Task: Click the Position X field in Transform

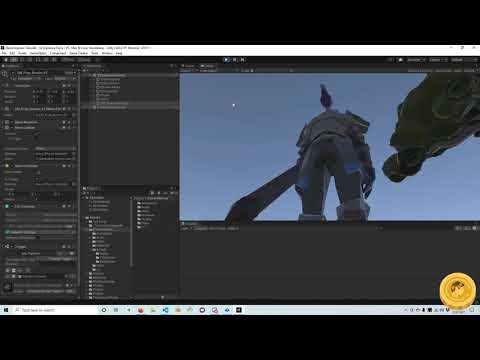Action: click(41, 91)
